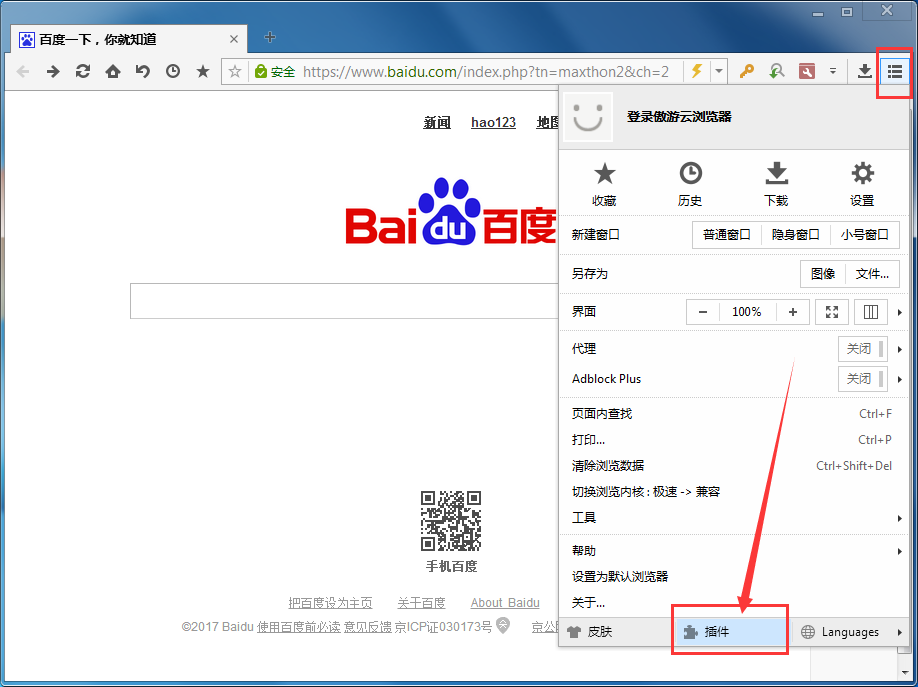Click the green secure lock icon

(261, 71)
